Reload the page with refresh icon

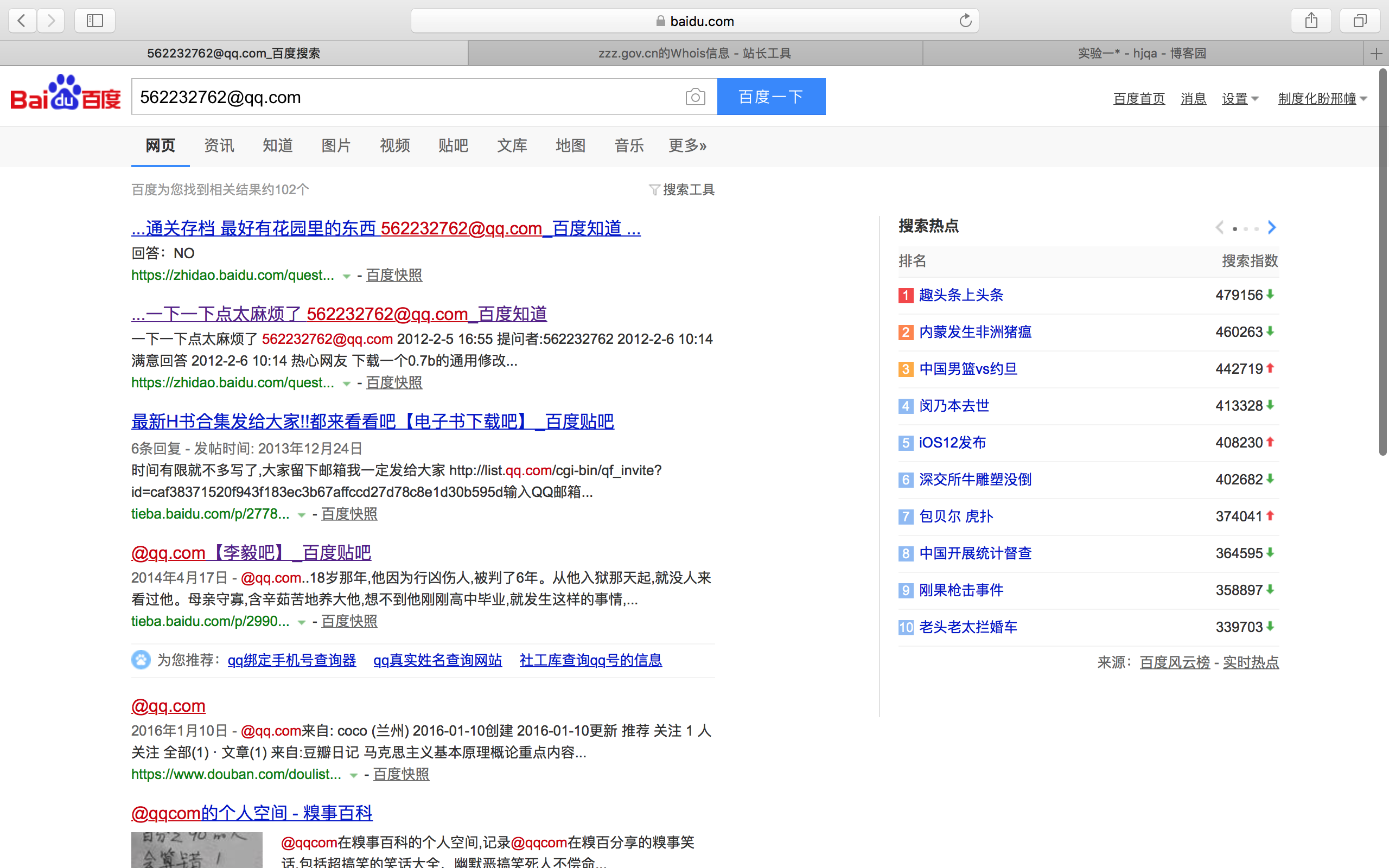point(965,21)
